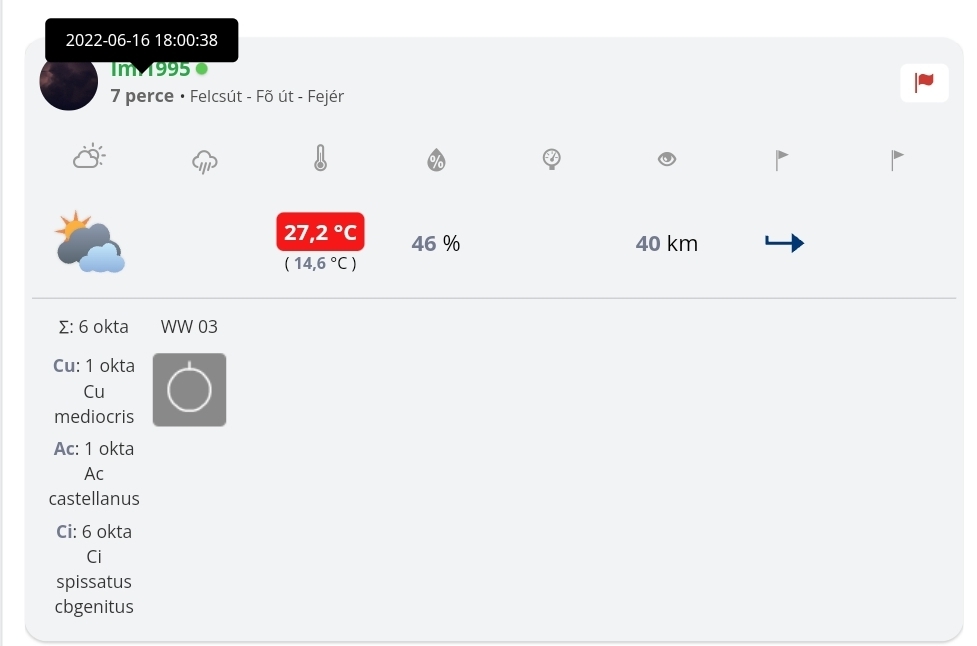The image size is (977, 646).
Task: Click the partly cloudy sun weather image
Action: coord(90,242)
